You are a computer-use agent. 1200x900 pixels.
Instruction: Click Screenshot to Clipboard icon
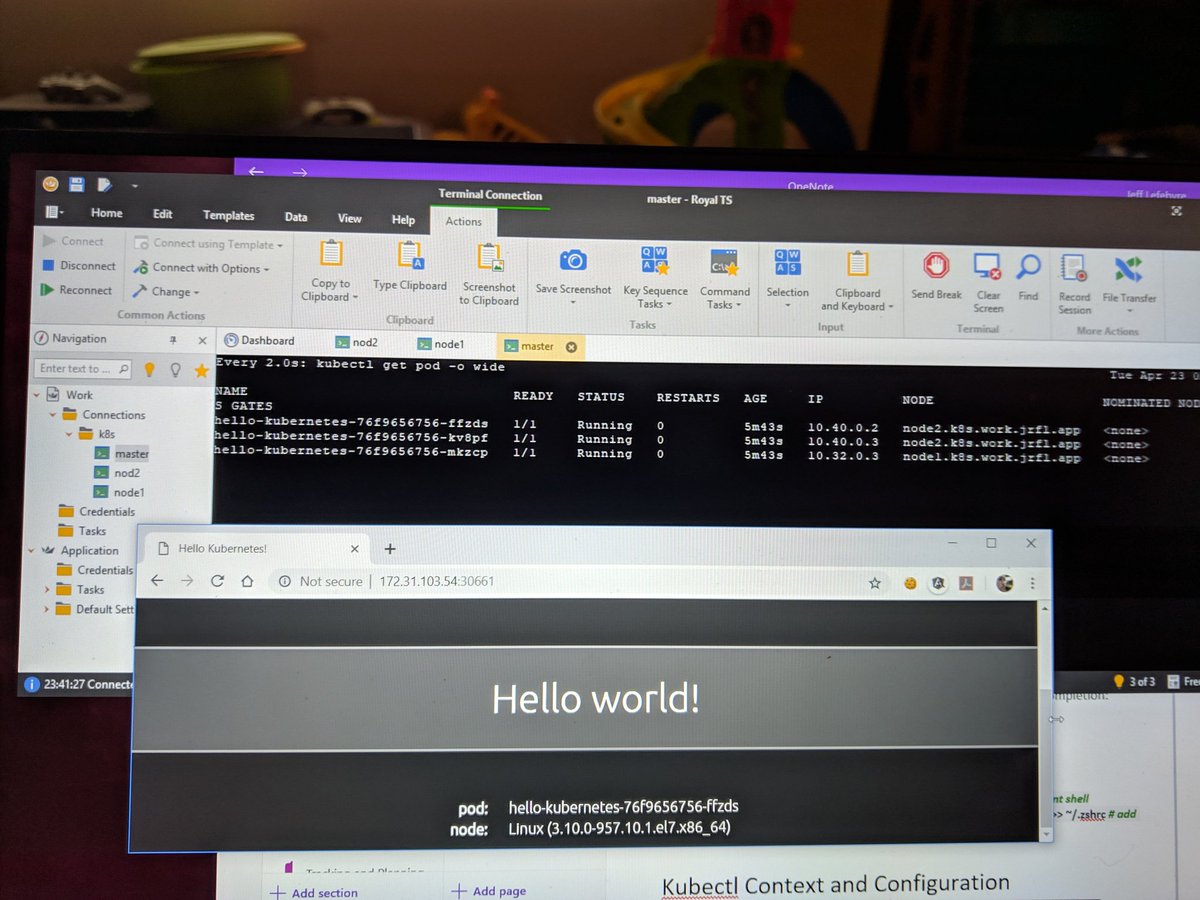coord(490,258)
